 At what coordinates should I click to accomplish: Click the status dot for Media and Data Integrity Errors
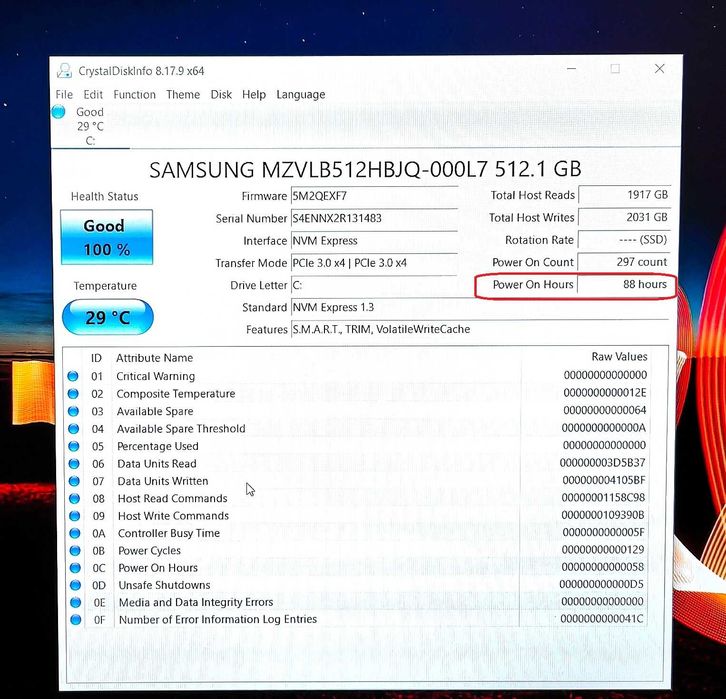(x=75, y=602)
